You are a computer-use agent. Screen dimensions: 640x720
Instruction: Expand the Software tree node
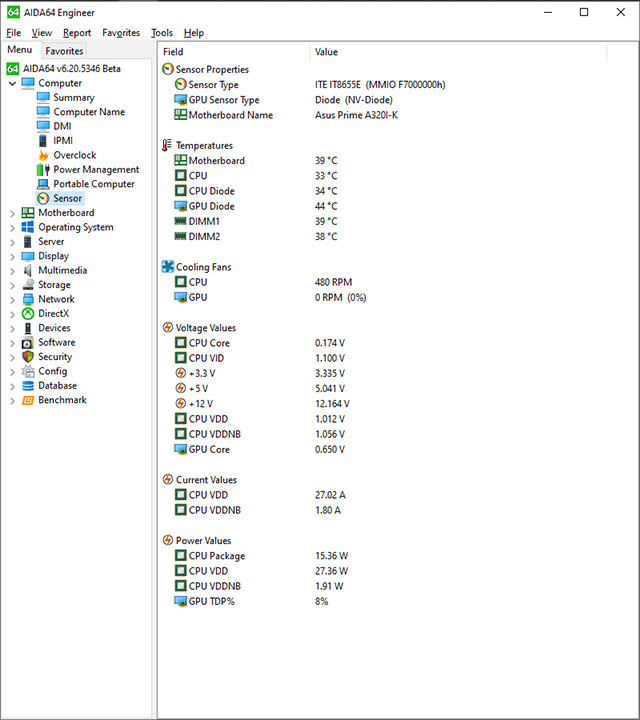tap(12, 343)
